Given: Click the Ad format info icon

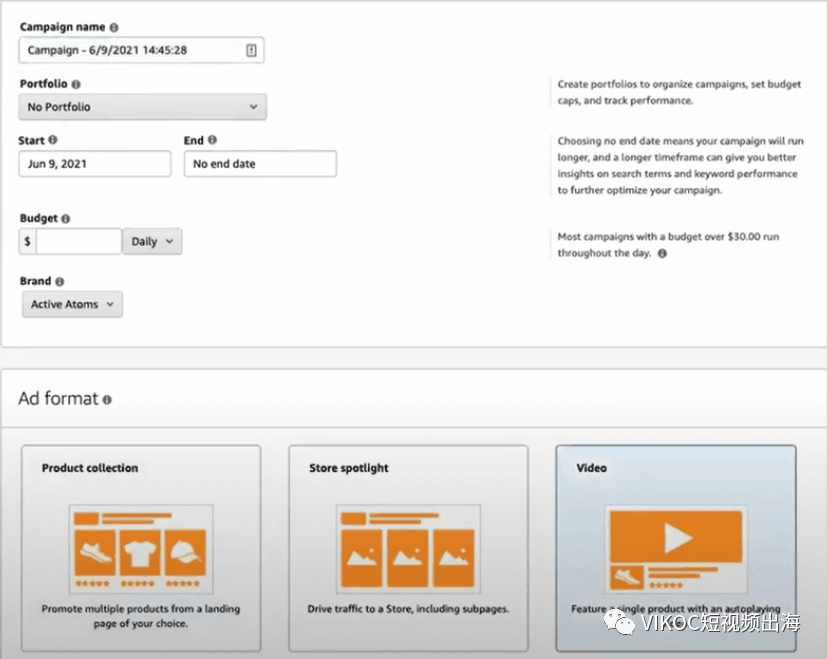Looking at the screenshot, I should click(107, 400).
